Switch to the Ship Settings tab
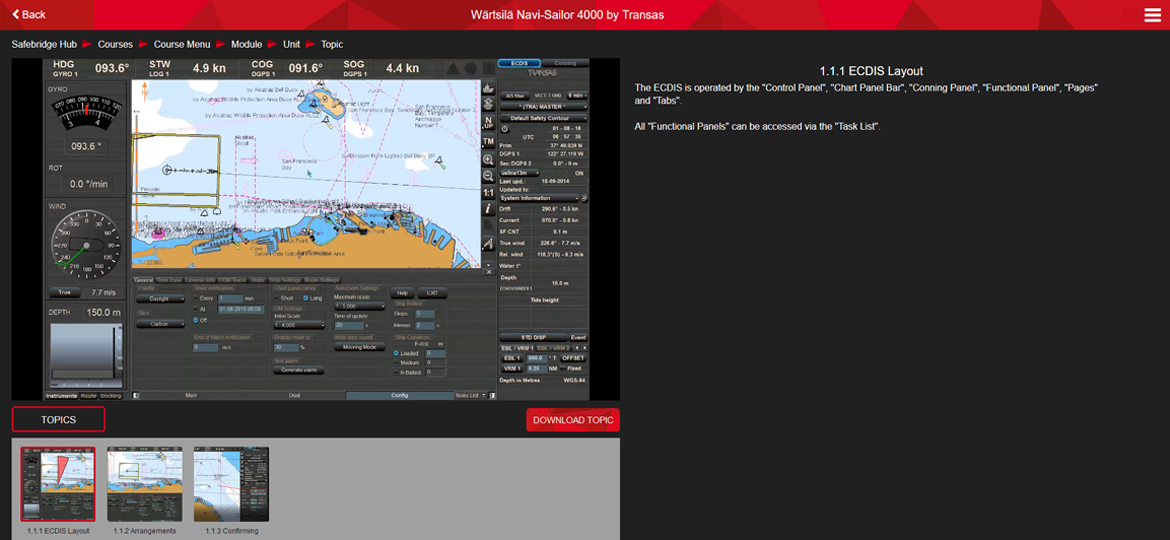 (x=284, y=280)
